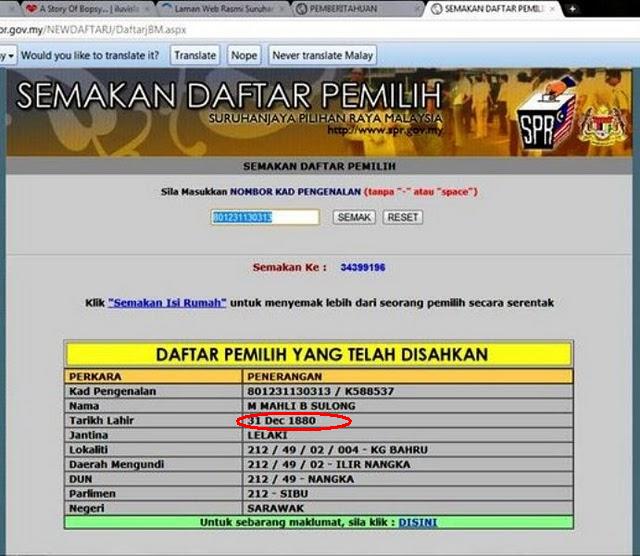Click the Translate button

[195, 55]
